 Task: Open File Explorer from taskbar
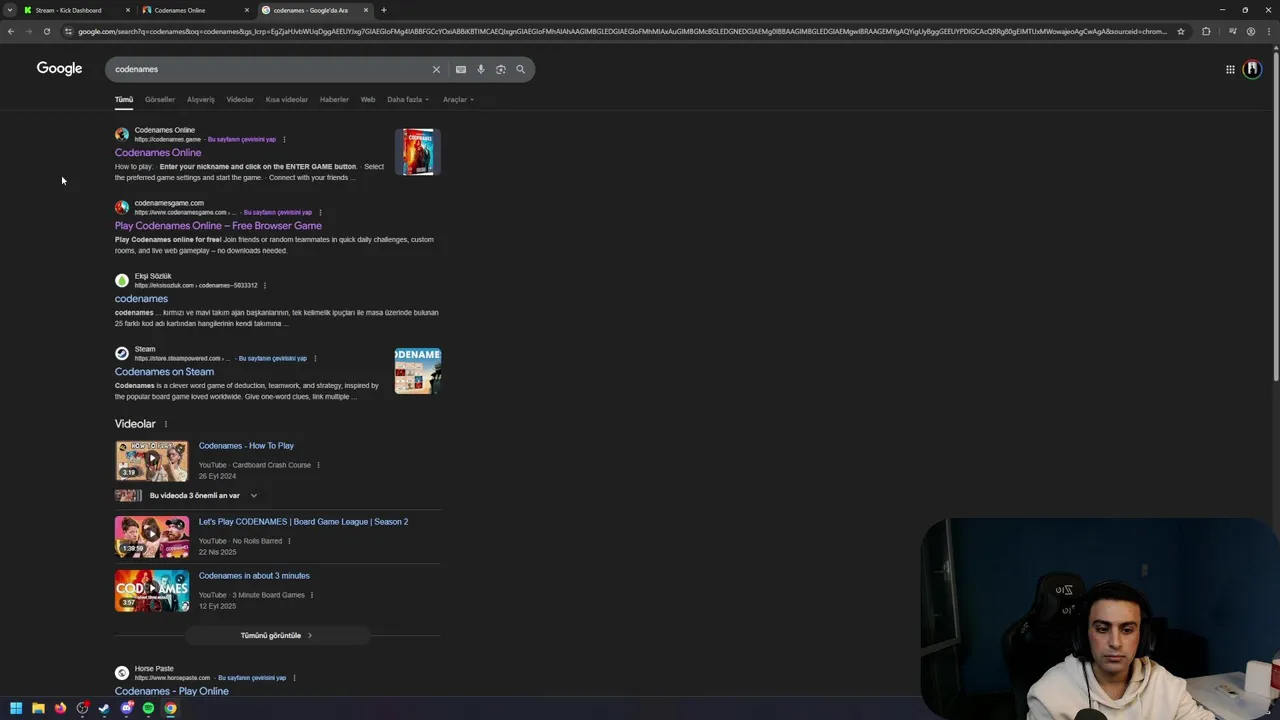tap(38, 708)
